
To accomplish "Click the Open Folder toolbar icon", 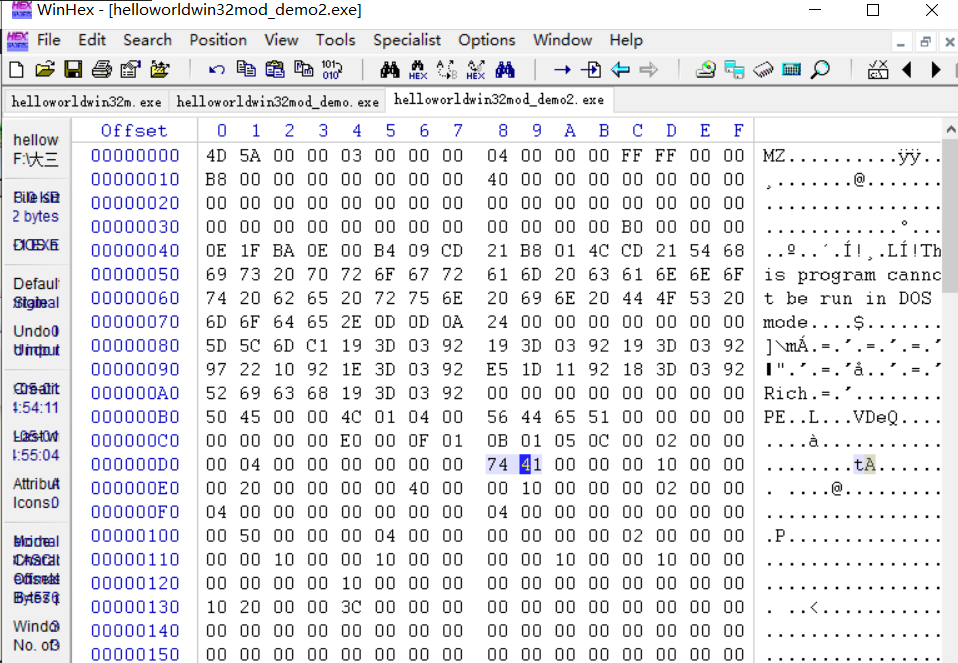I will point(159,70).
